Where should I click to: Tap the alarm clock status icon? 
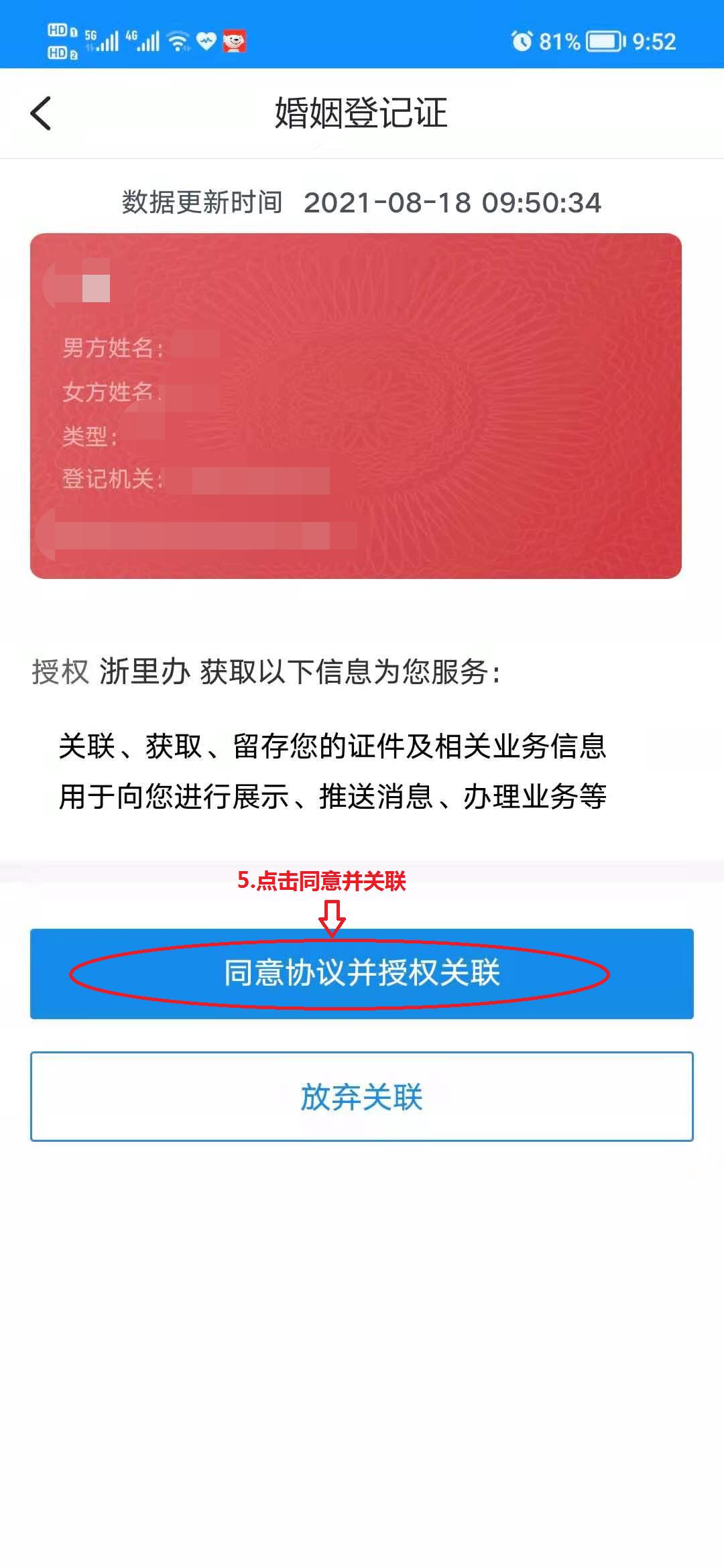click(x=522, y=42)
